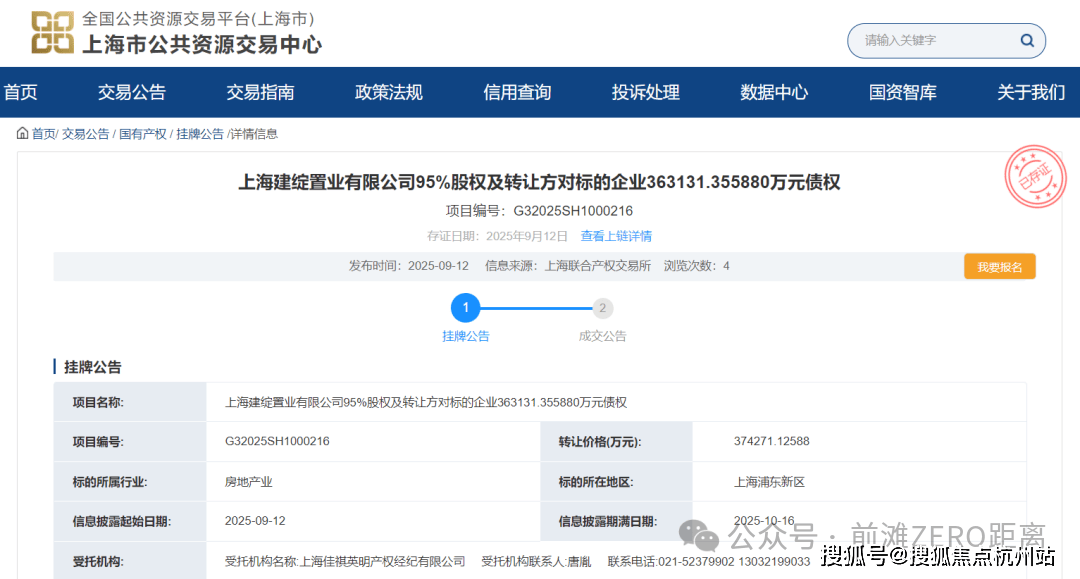The image size is (1080, 579).
Task: Open the 信用查询 menu item
Action: 517,93
